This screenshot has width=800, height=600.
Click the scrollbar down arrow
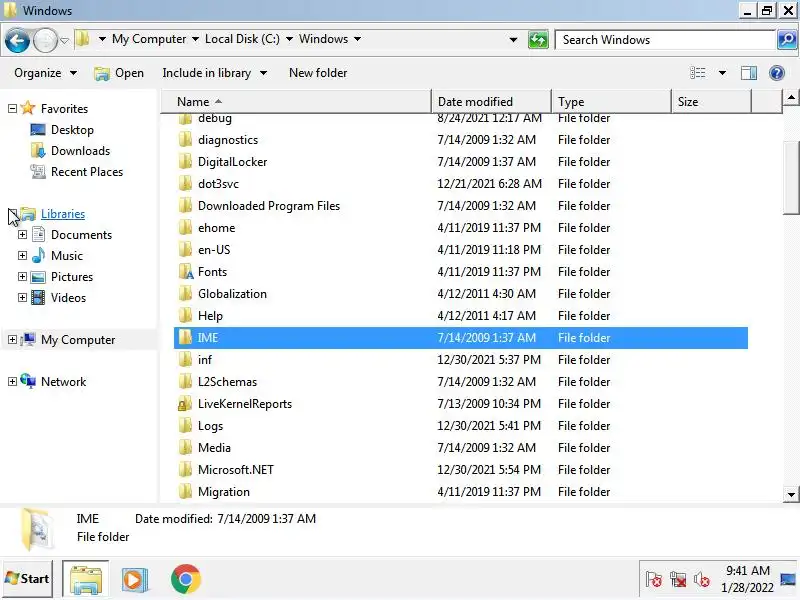[791, 494]
